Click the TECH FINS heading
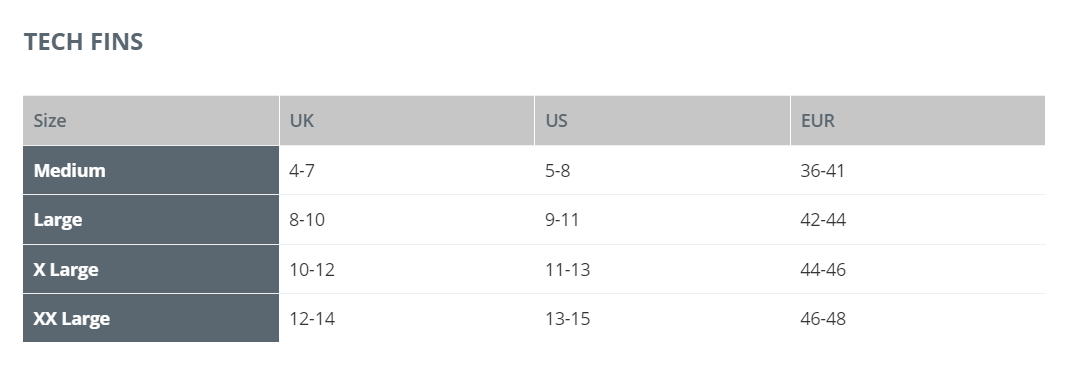 tap(84, 42)
